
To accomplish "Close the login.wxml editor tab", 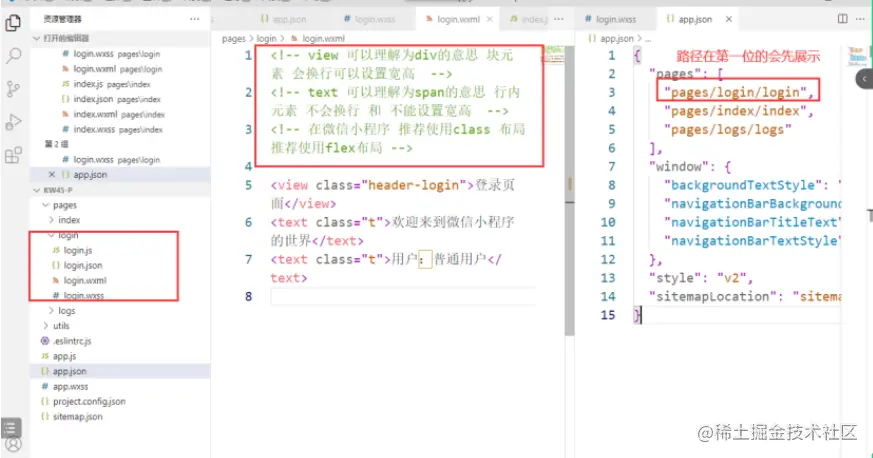I will pos(489,19).
